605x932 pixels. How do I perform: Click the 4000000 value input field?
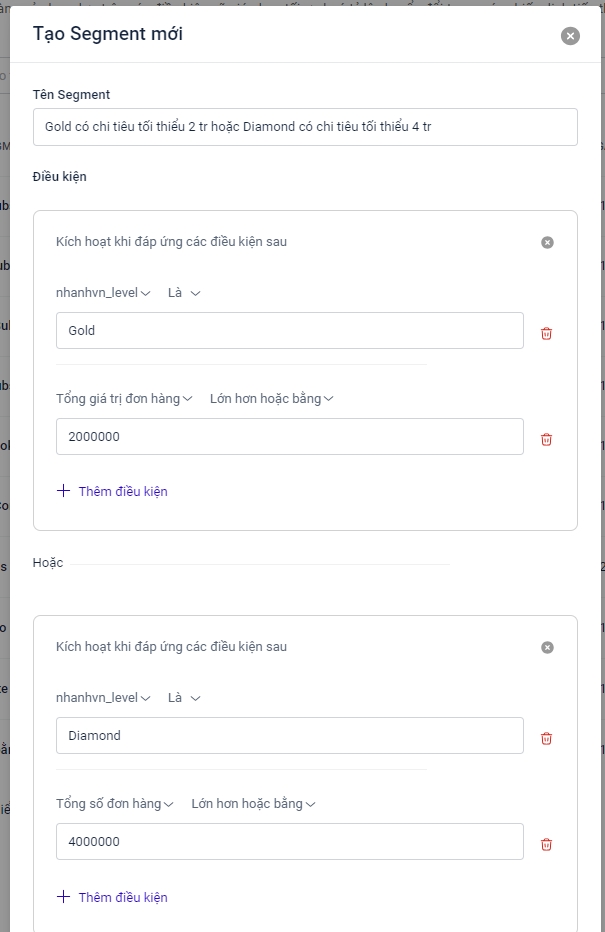coord(290,841)
